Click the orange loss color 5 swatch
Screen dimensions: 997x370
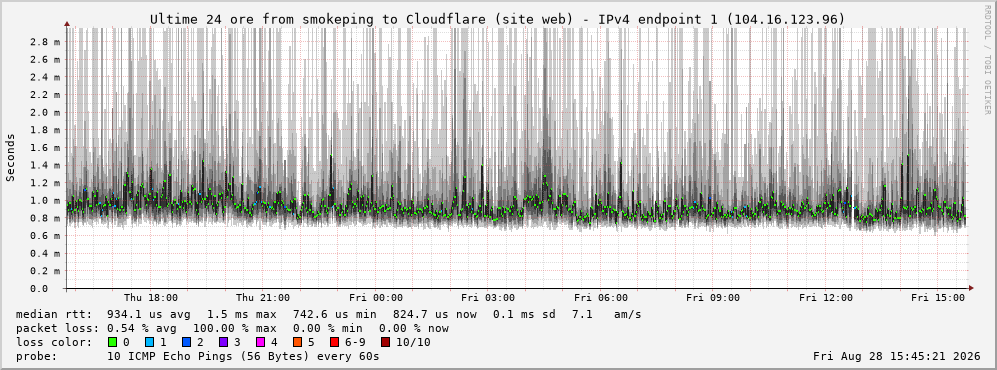point(297,342)
